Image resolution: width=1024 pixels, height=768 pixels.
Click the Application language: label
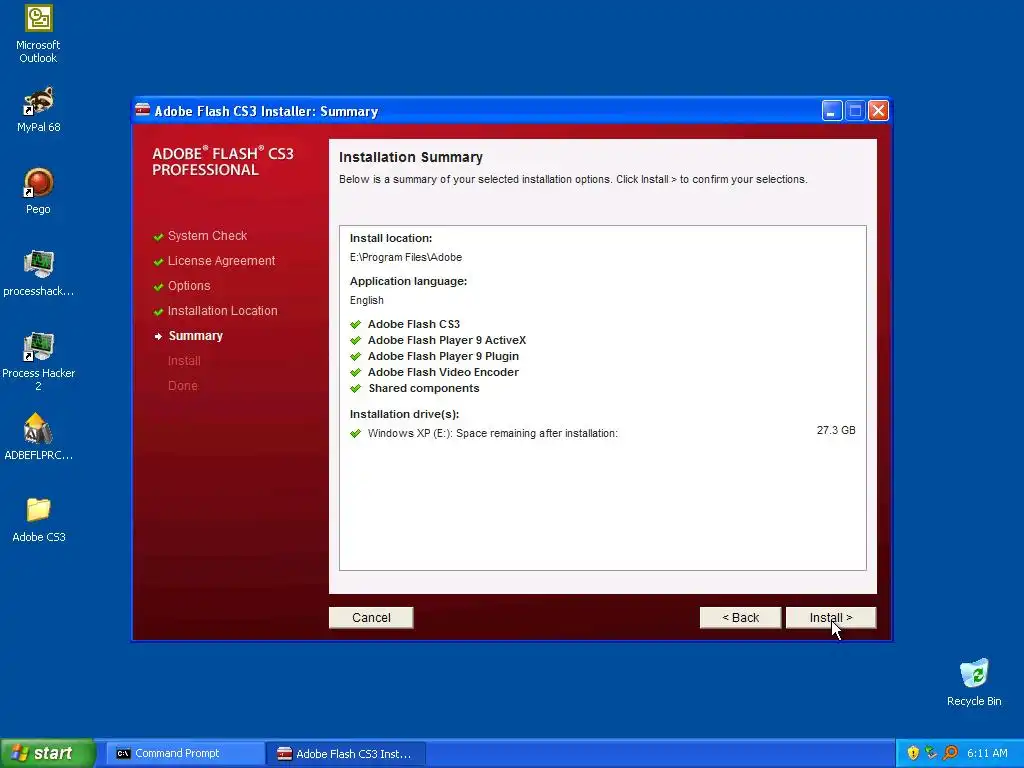[408, 281]
